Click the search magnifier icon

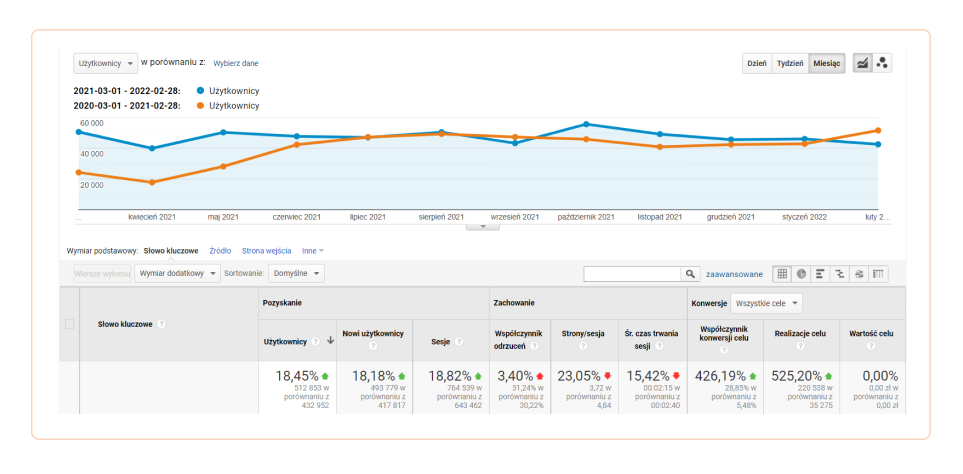click(690, 274)
